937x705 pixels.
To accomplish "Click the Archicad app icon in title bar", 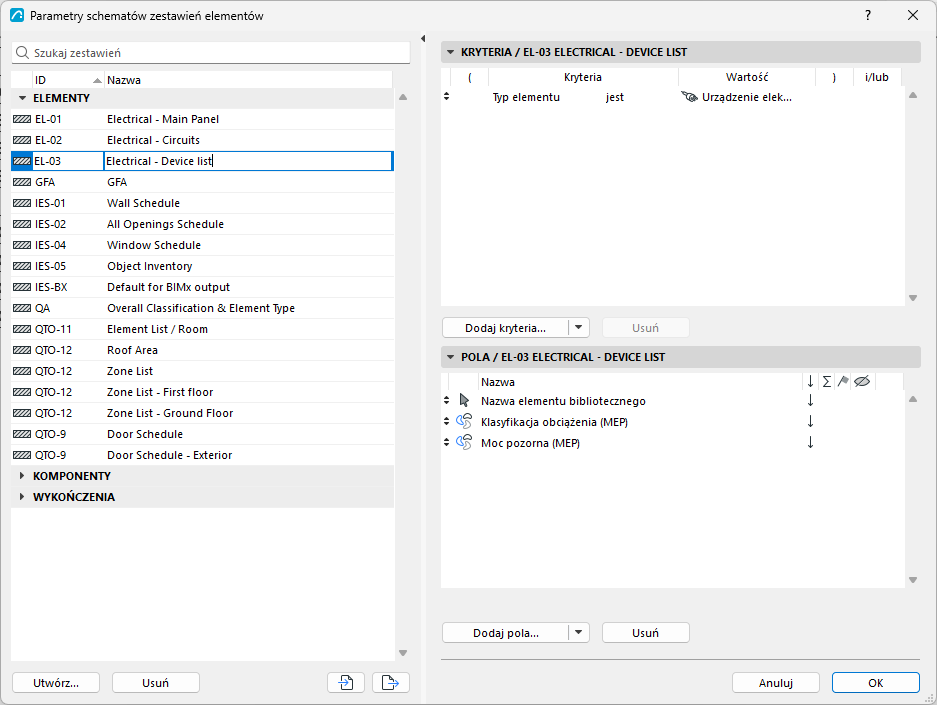I will 17,16.
